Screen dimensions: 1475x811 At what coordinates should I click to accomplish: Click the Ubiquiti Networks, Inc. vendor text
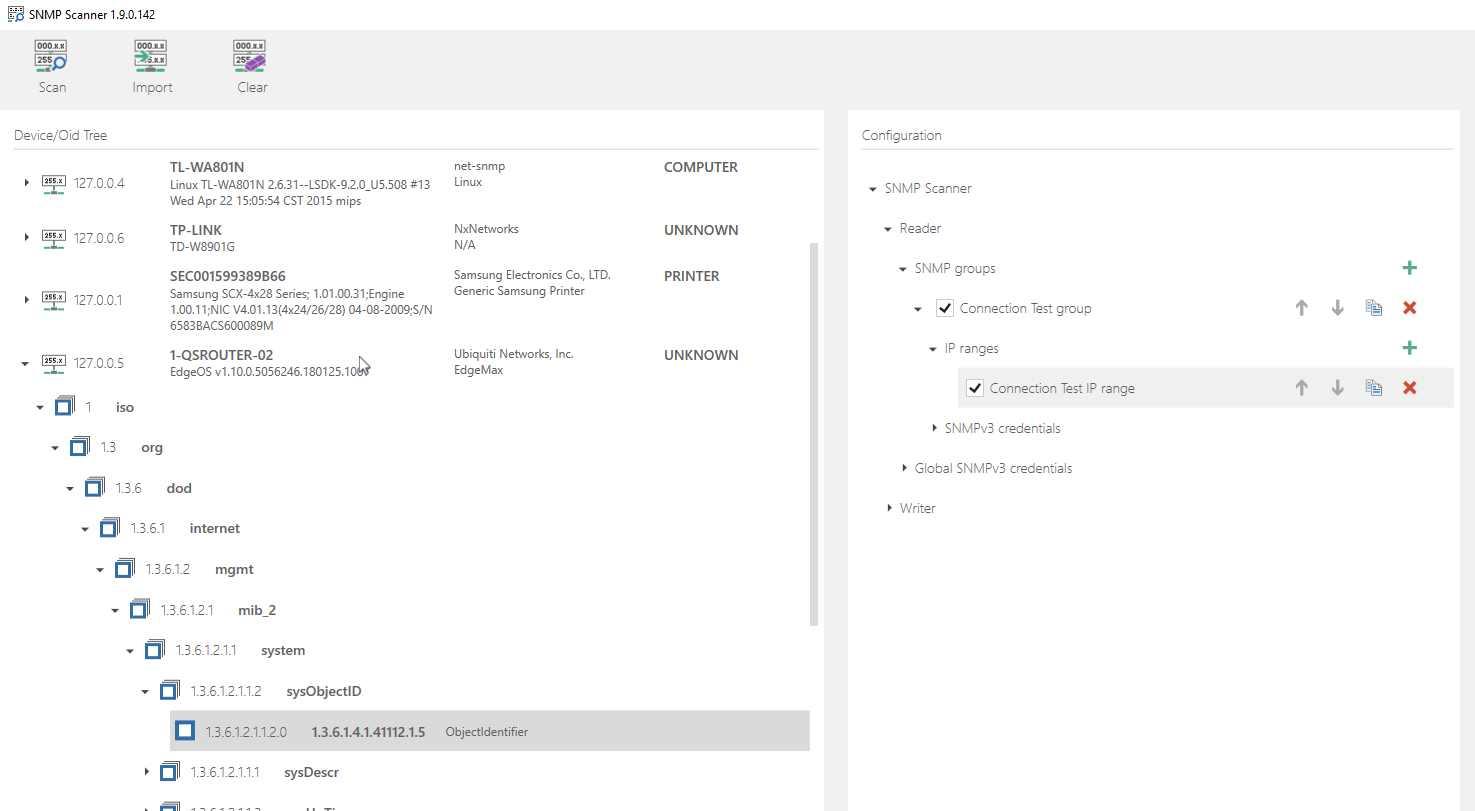coord(514,354)
